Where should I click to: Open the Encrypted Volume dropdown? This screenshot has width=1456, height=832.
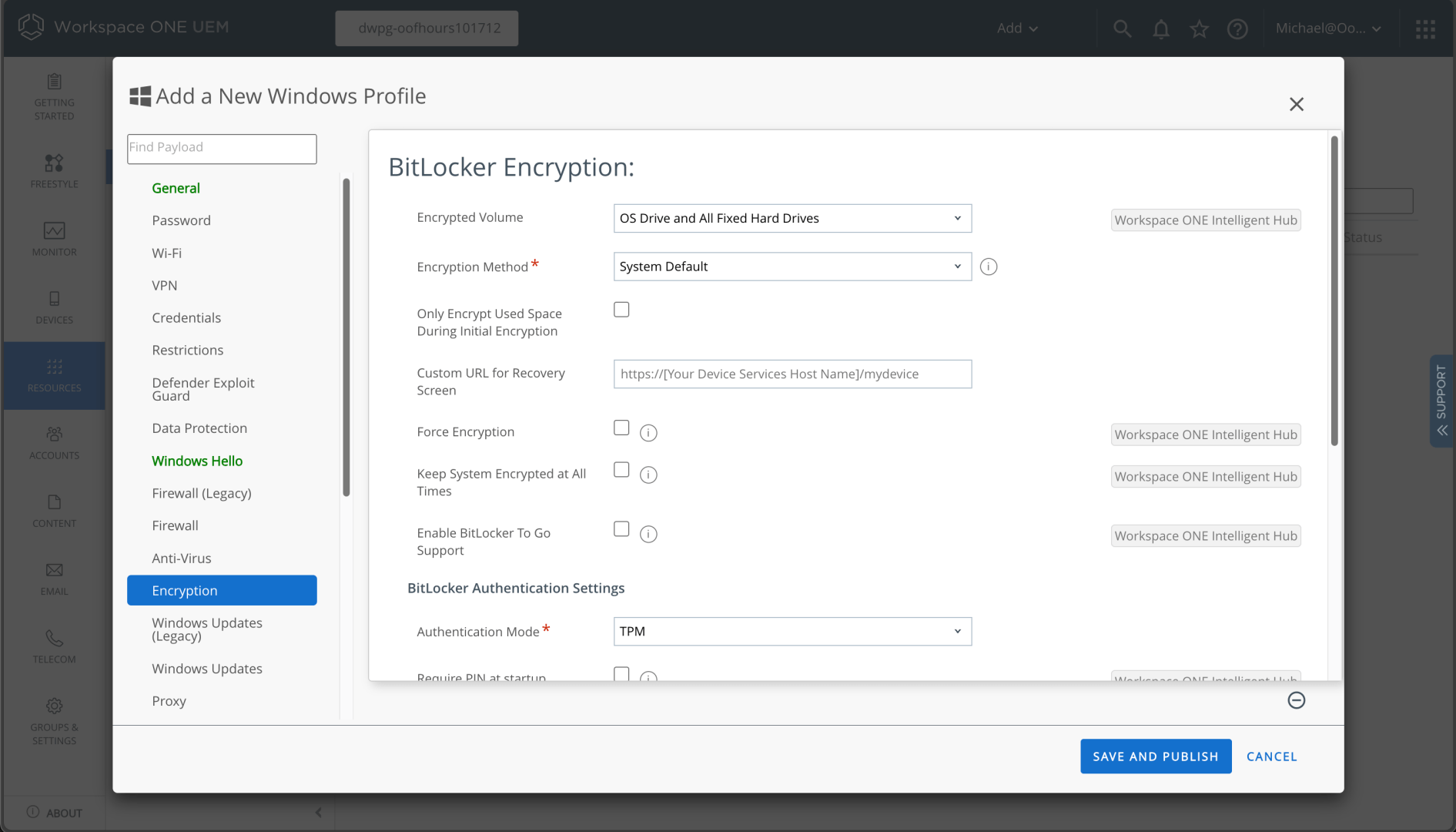(x=792, y=219)
